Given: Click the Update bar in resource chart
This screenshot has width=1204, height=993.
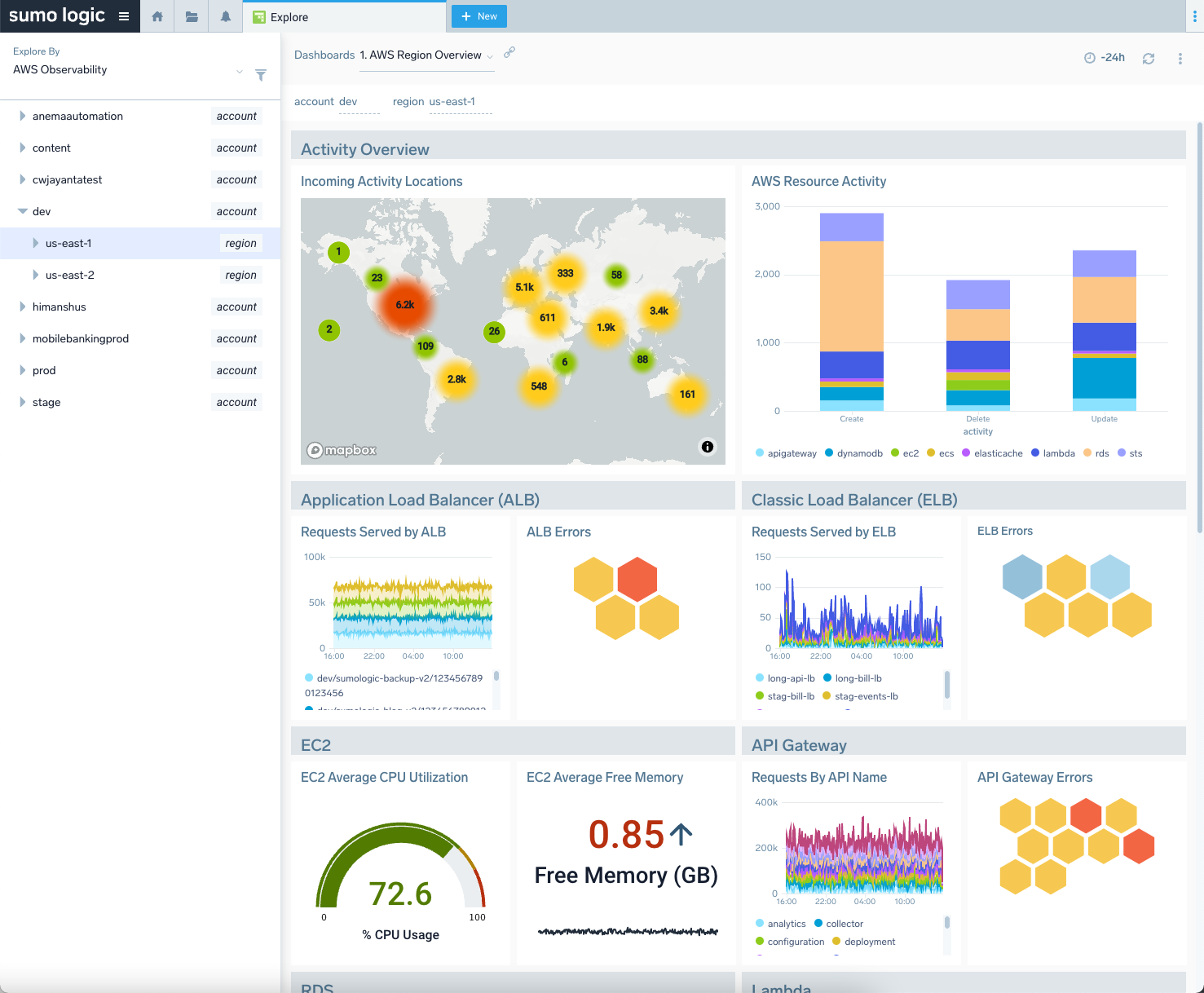Looking at the screenshot, I should (x=1105, y=330).
